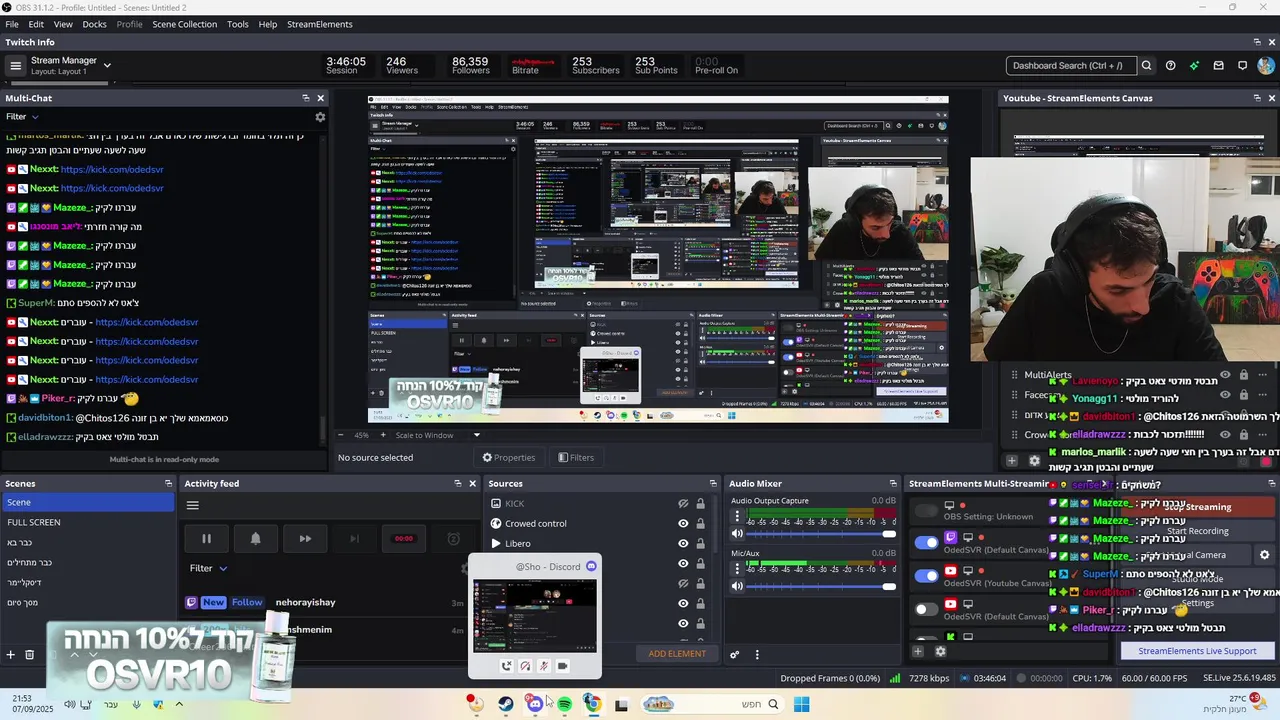Disable OdedSVR Twitch Default Canvas output

click(927, 543)
